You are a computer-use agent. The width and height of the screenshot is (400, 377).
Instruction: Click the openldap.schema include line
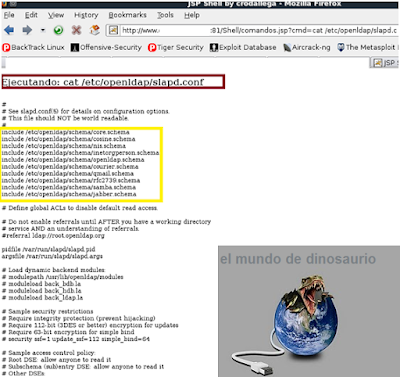pyautogui.click(x=73, y=160)
